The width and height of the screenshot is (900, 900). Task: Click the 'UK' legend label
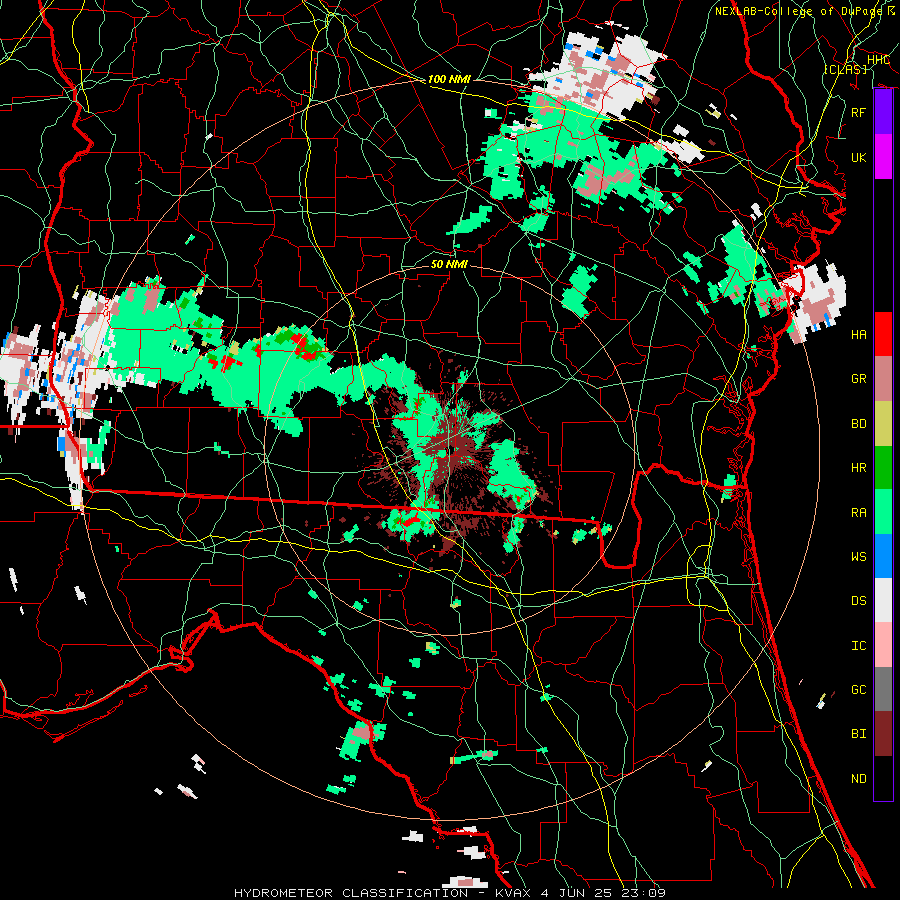point(858,157)
